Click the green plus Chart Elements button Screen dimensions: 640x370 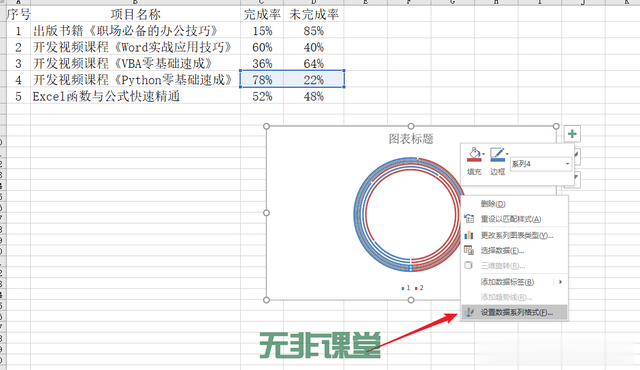point(572,134)
